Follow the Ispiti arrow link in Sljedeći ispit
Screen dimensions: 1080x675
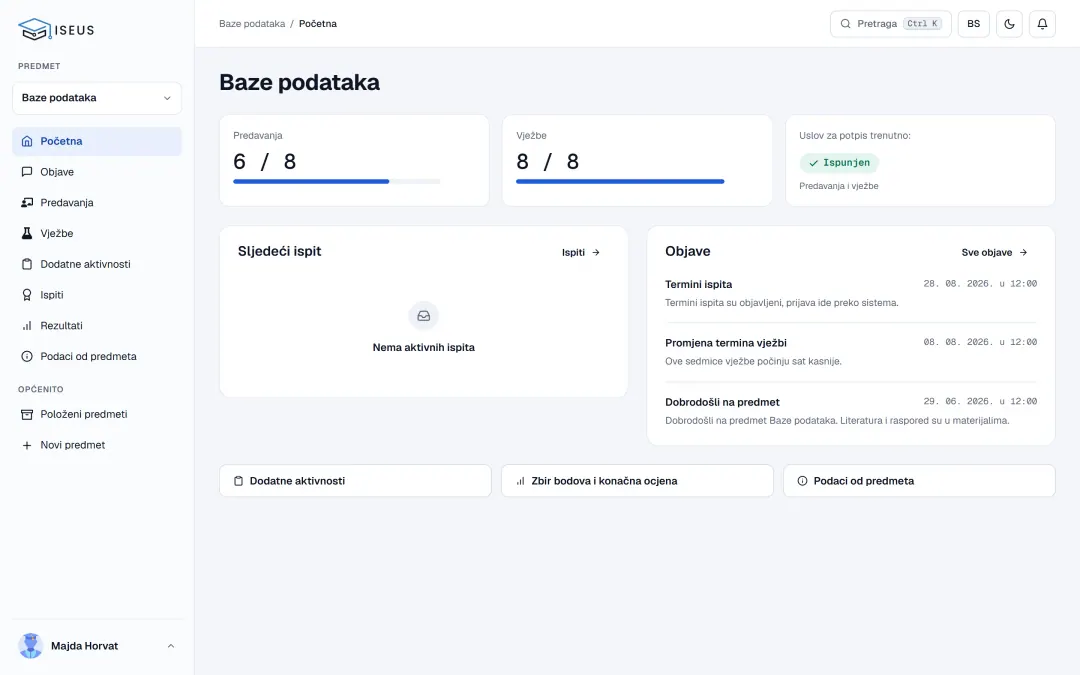point(581,253)
